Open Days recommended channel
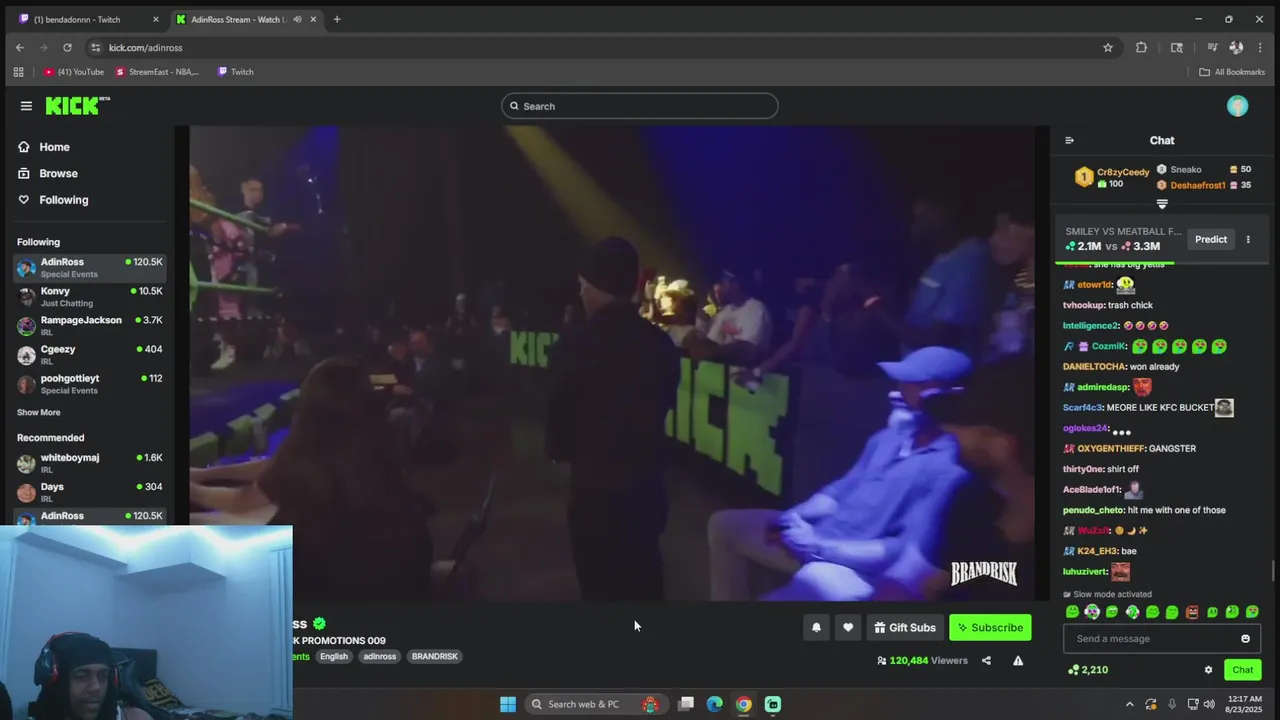The height and width of the screenshot is (720, 1280). coord(89,492)
